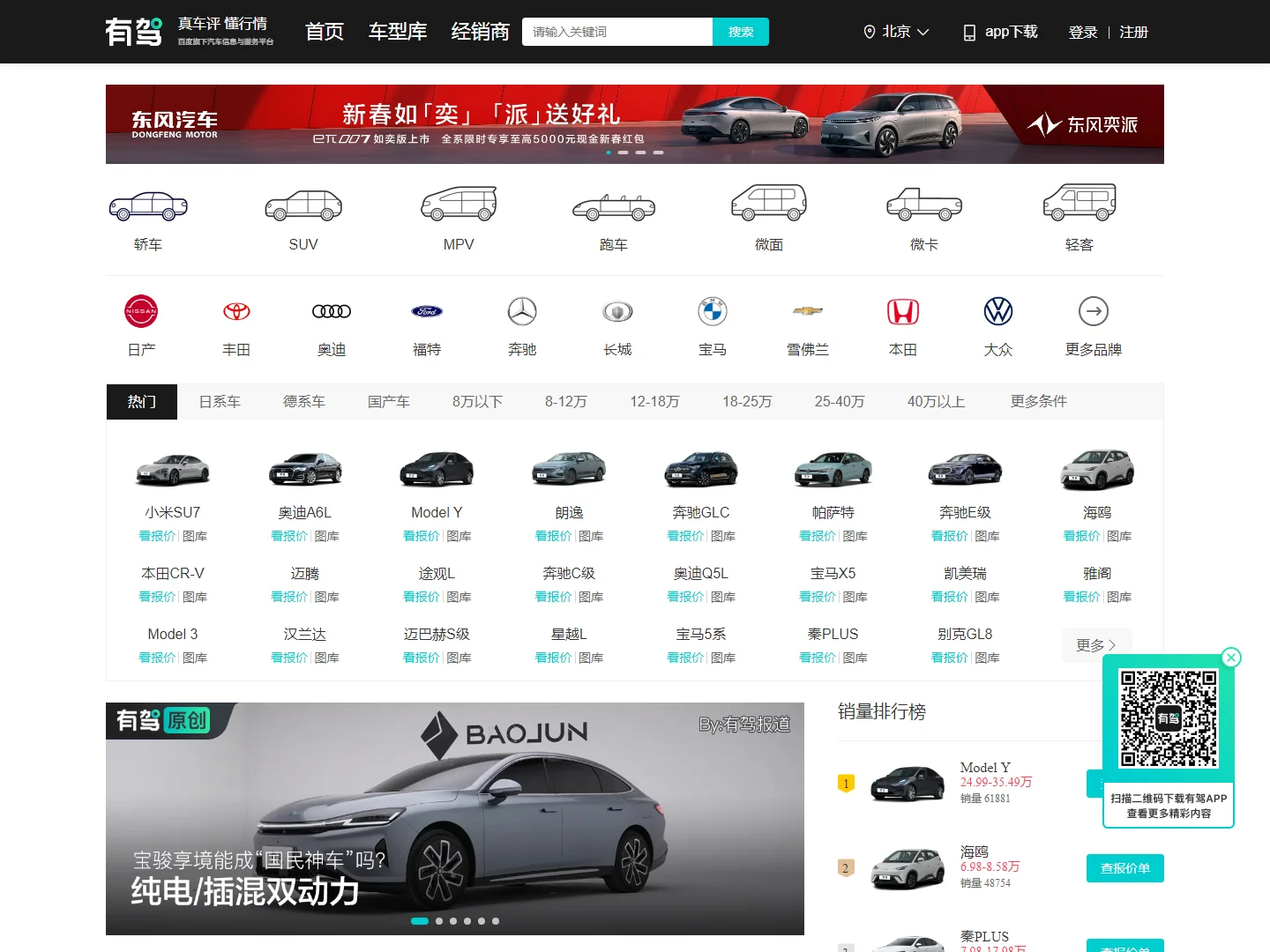
Task: Select the 8-12万 price tab
Action: click(x=566, y=402)
